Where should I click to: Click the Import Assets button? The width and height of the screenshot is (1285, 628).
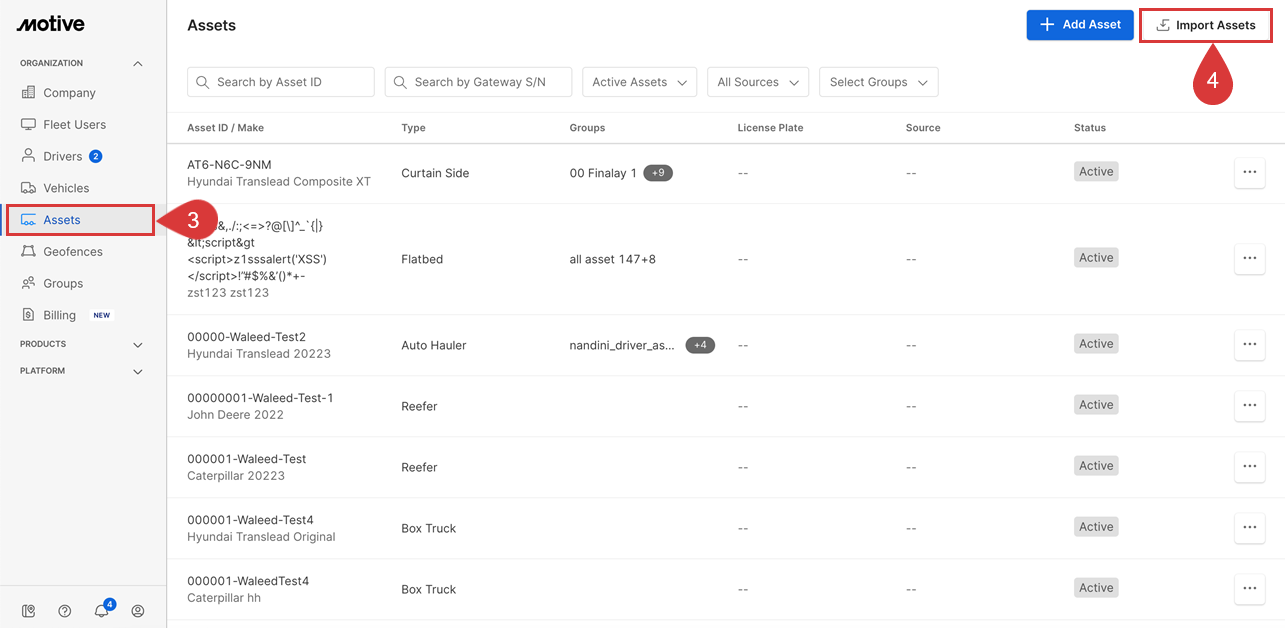pyautogui.click(x=1205, y=25)
